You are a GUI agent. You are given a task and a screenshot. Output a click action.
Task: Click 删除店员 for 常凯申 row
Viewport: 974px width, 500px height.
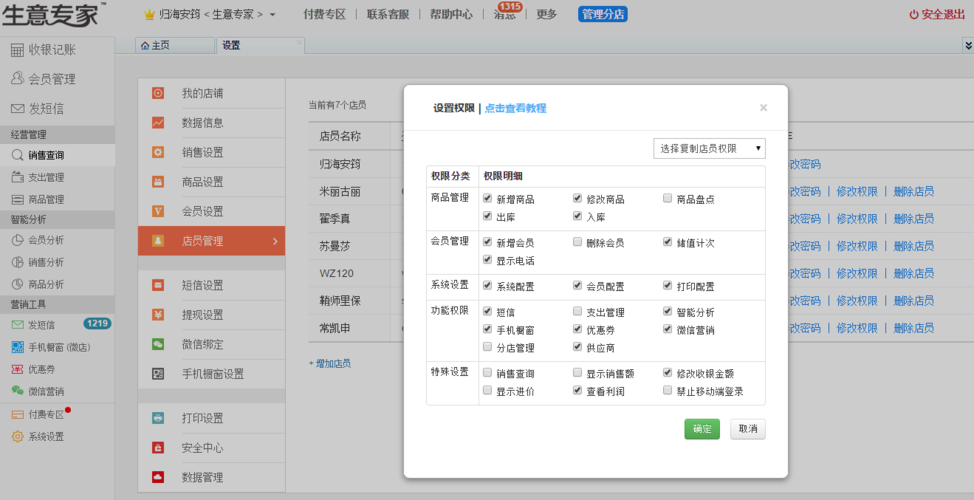coord(914,328)
